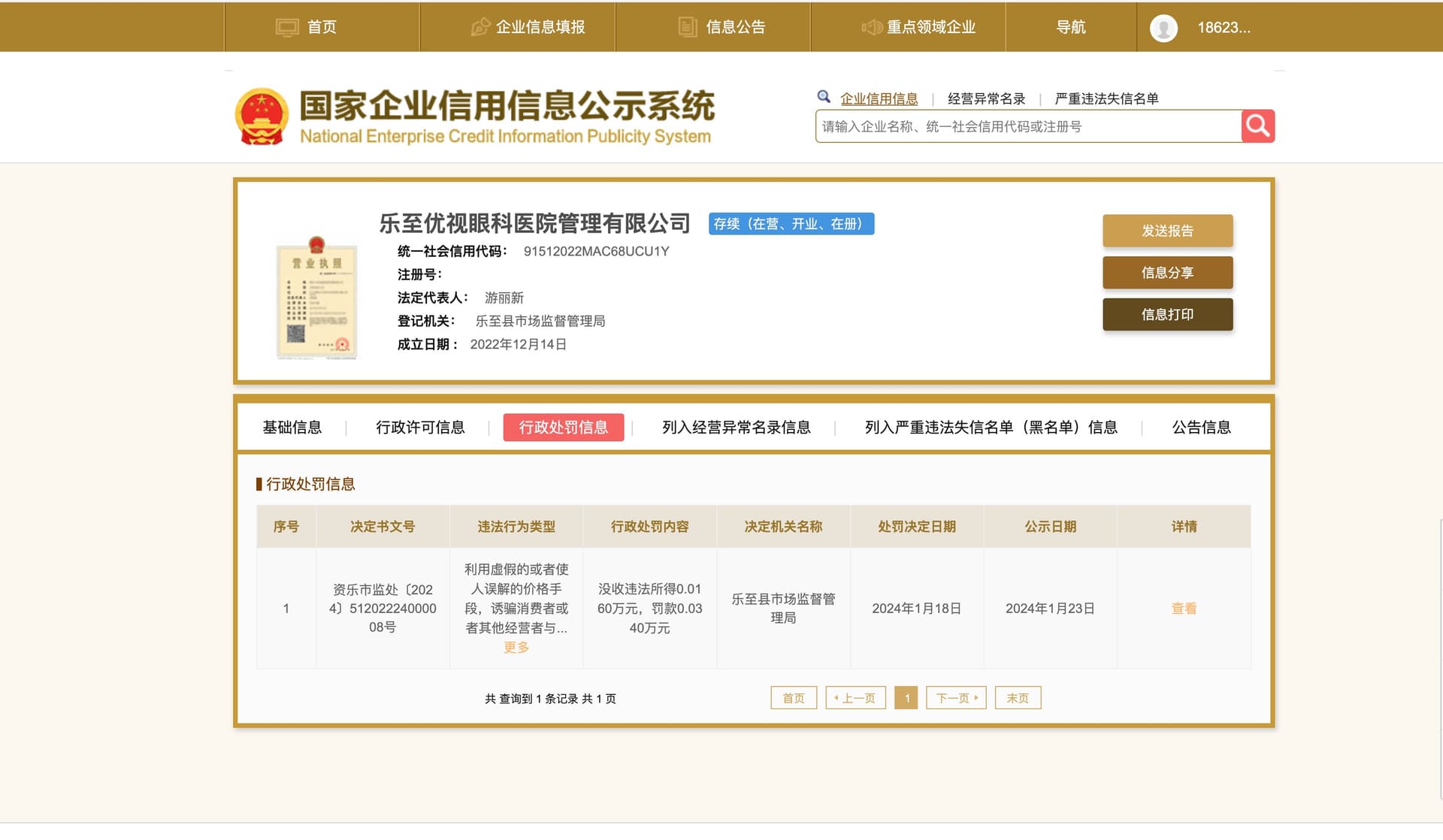Click the orange magnifier search button
1443x840 pixels.
pyautogui.click(x=1257, y=125)
